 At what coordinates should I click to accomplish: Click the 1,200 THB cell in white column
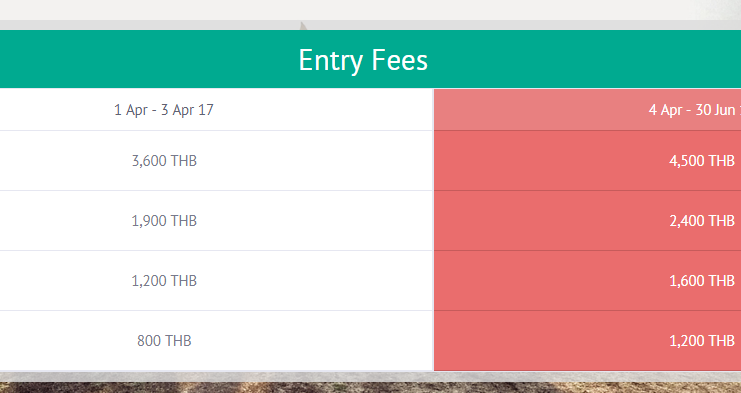[164, 281]
